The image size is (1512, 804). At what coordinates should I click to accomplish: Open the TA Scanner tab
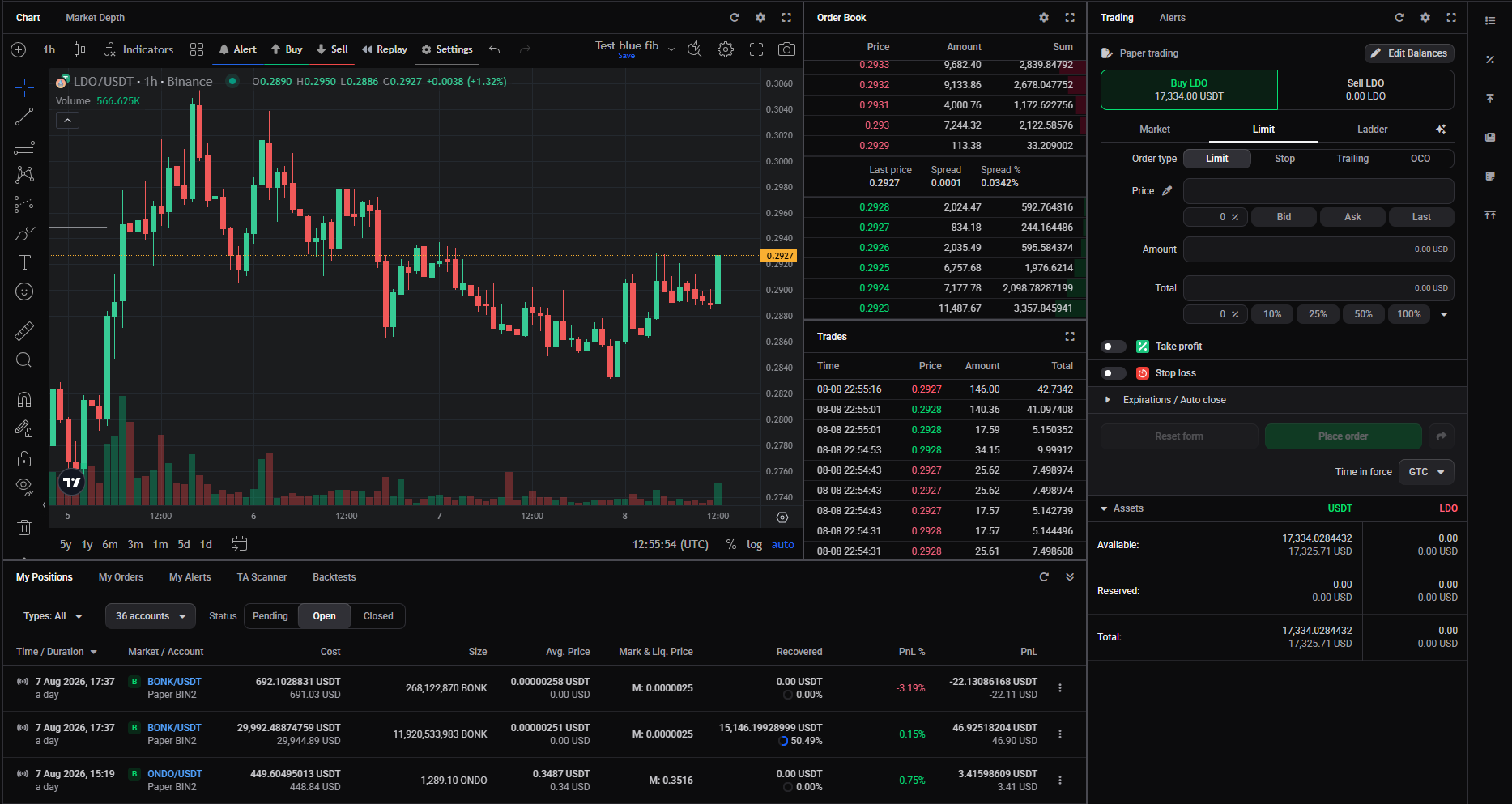[x=262, y=576]
